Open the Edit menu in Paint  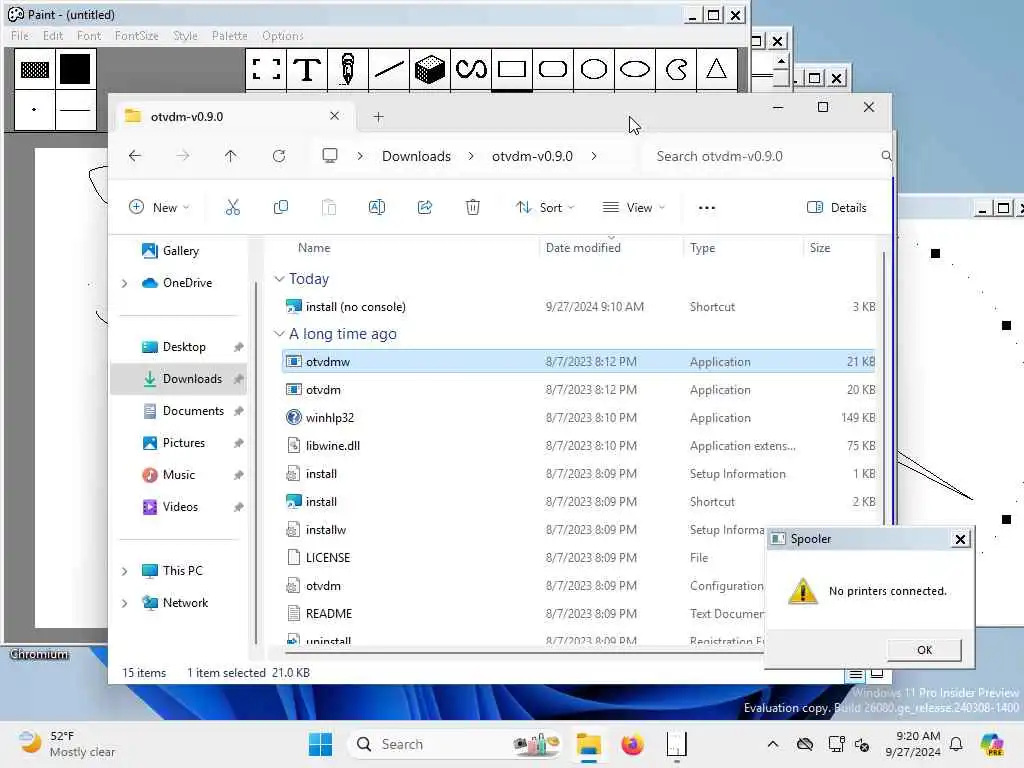[x=53, y=36]
